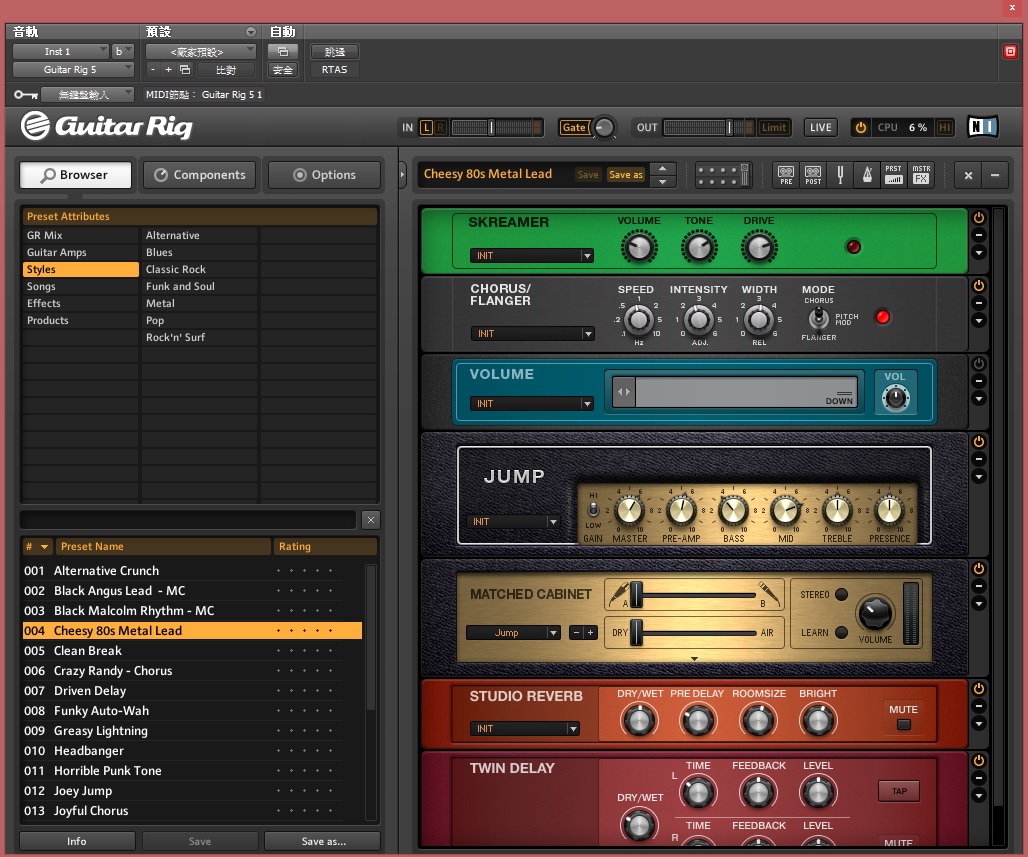This screenshot has height=857, width=1028.
Task: Select the Guitar Amps attribute
Action: point(81,252)
